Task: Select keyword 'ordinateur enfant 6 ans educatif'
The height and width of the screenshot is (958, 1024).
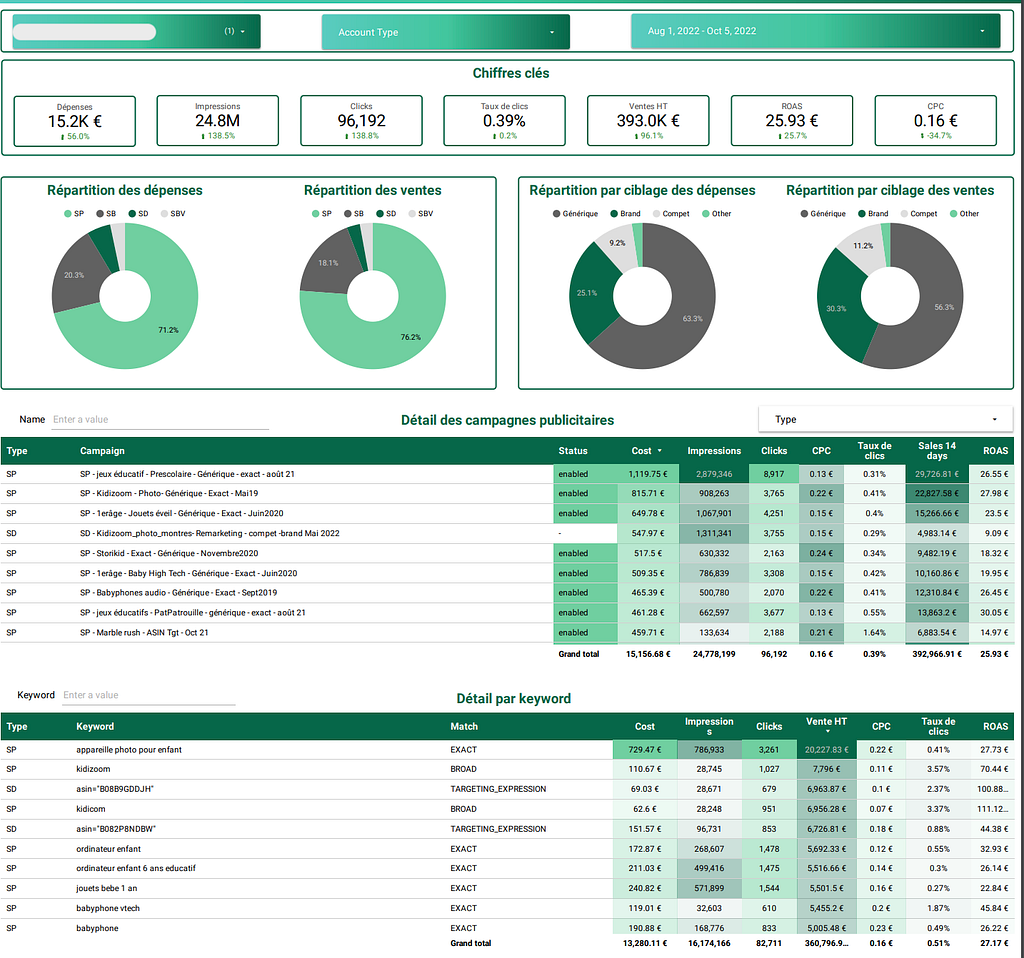Action: [x=506, y=869]
